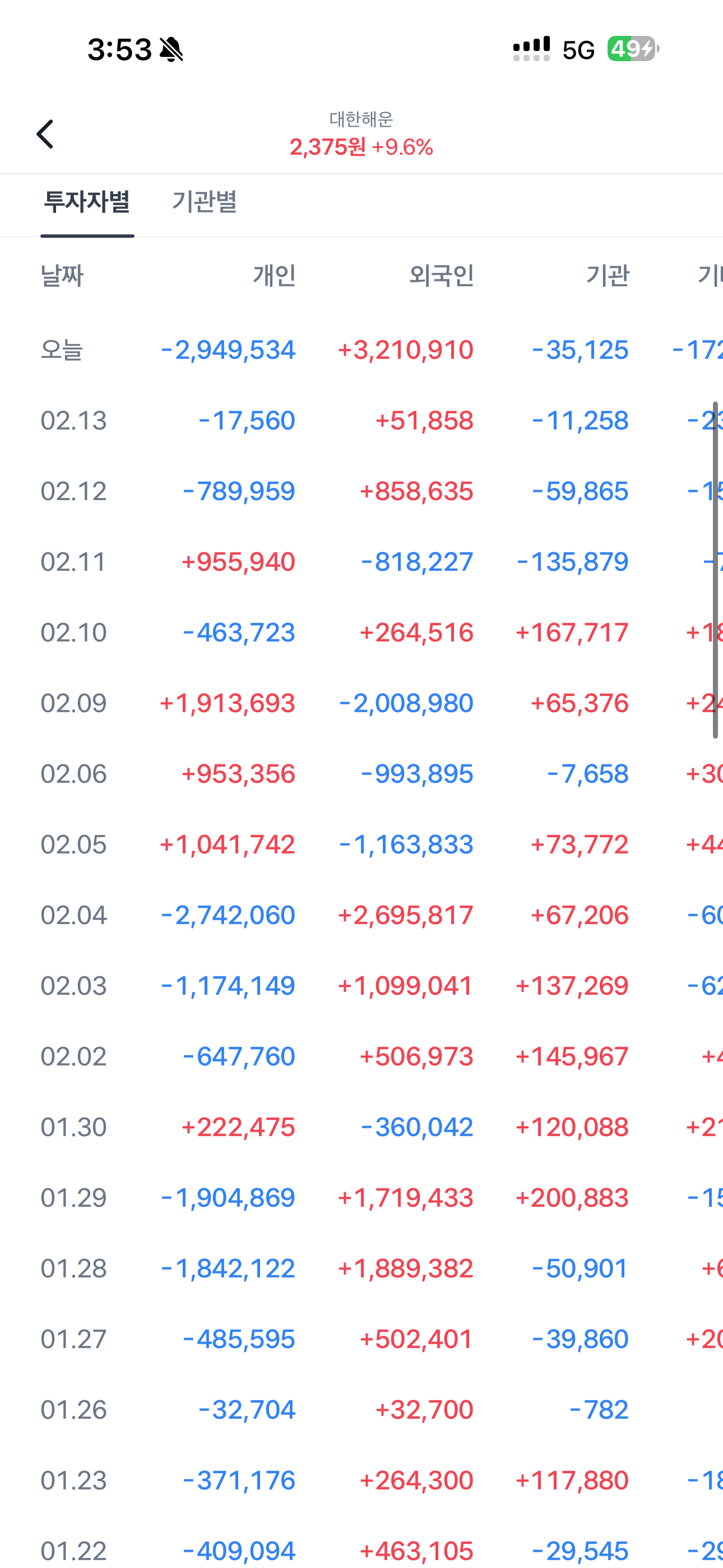
Task: Tap the 대한해운 stock title
Action: [x=361, y=119]
